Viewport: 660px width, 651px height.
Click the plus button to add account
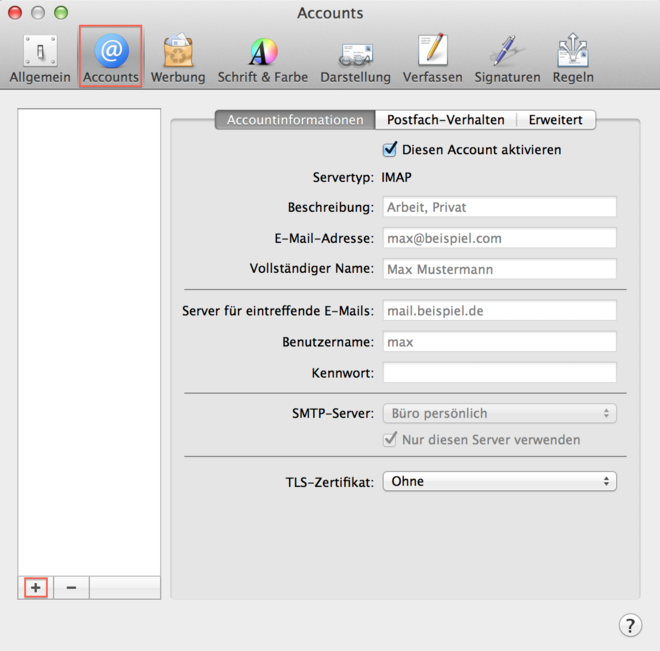(36, 588)
